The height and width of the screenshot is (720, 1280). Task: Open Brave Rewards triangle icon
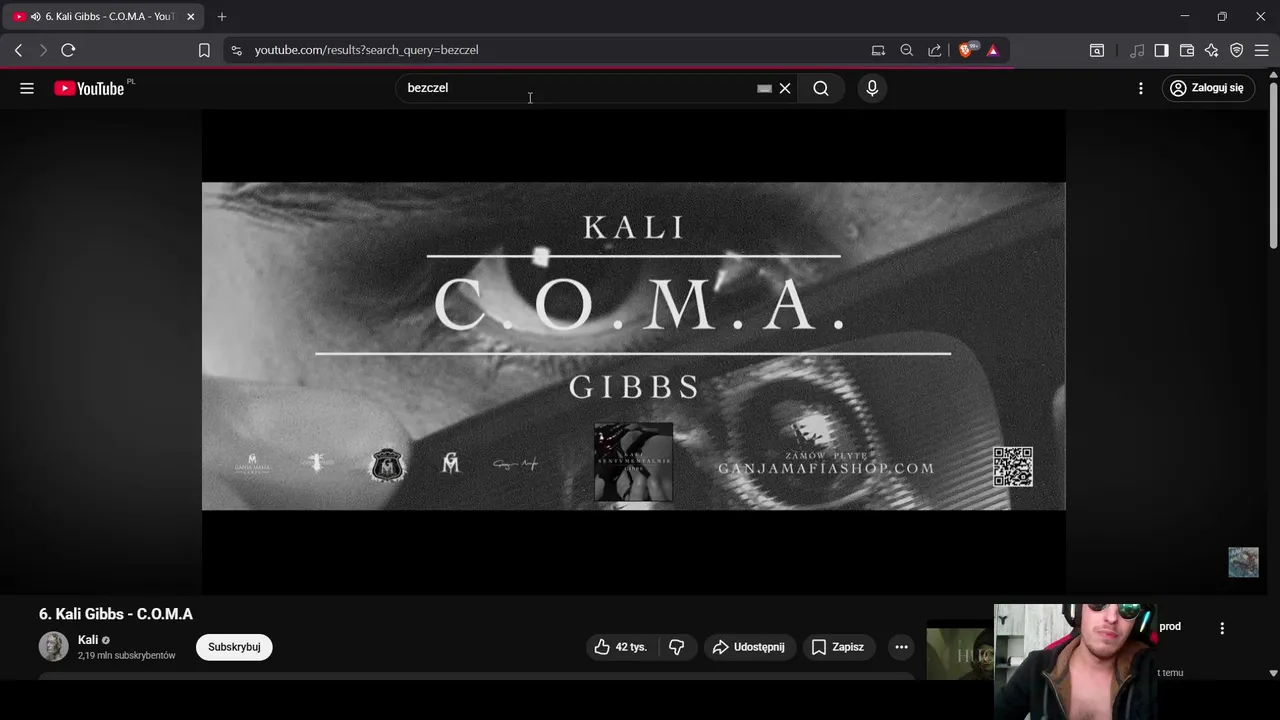click(x=993, y=50)
